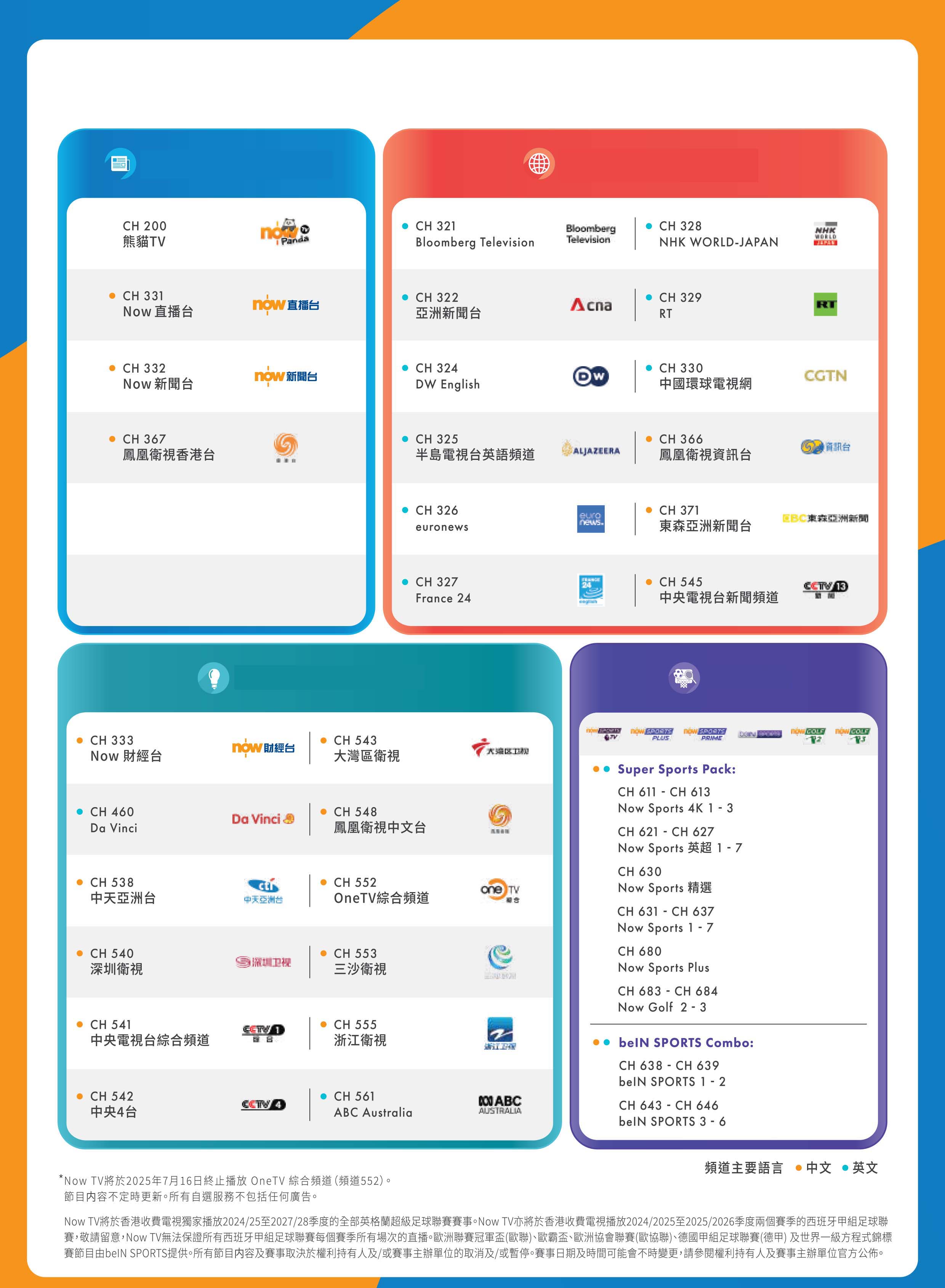The height and width of the screenshot is (1288, 945).
Task: Click the beIN SPORTS Combo heading
Action: (686, 1043)
